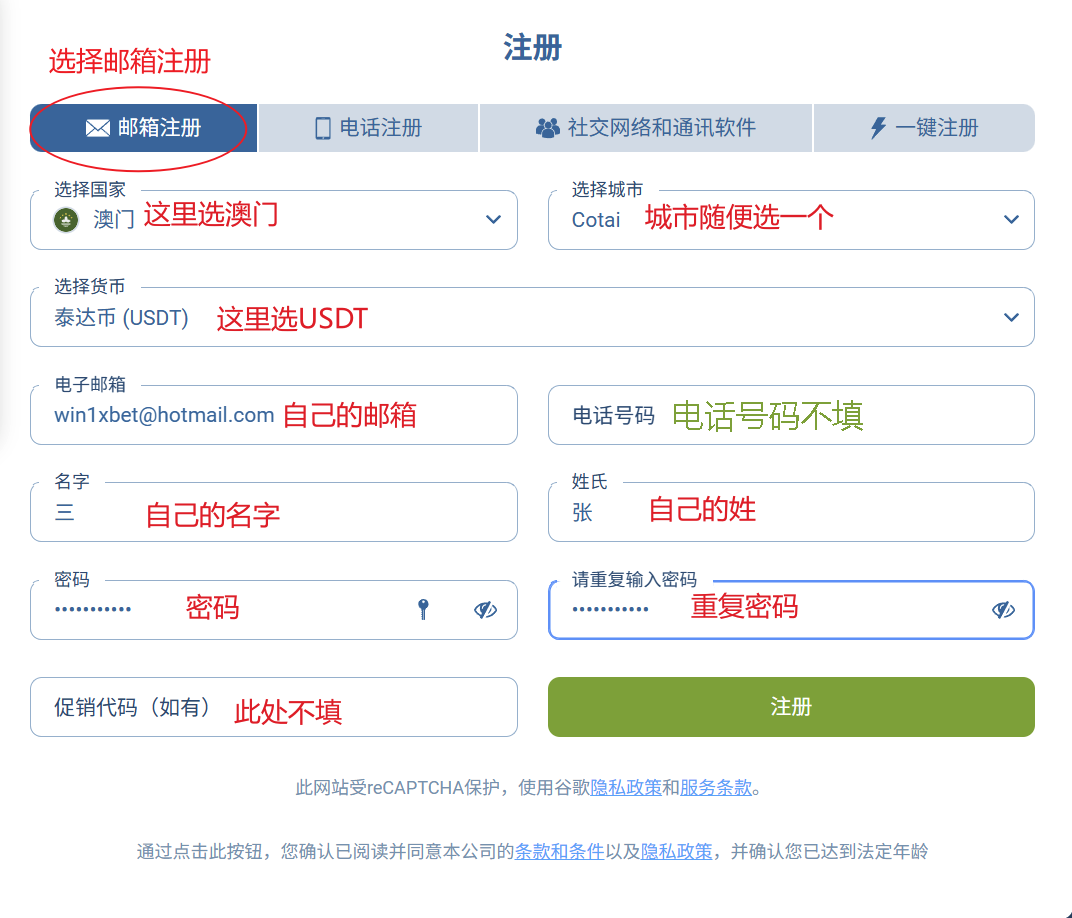Show the repeated password via eye icon

coord(1003,610)
